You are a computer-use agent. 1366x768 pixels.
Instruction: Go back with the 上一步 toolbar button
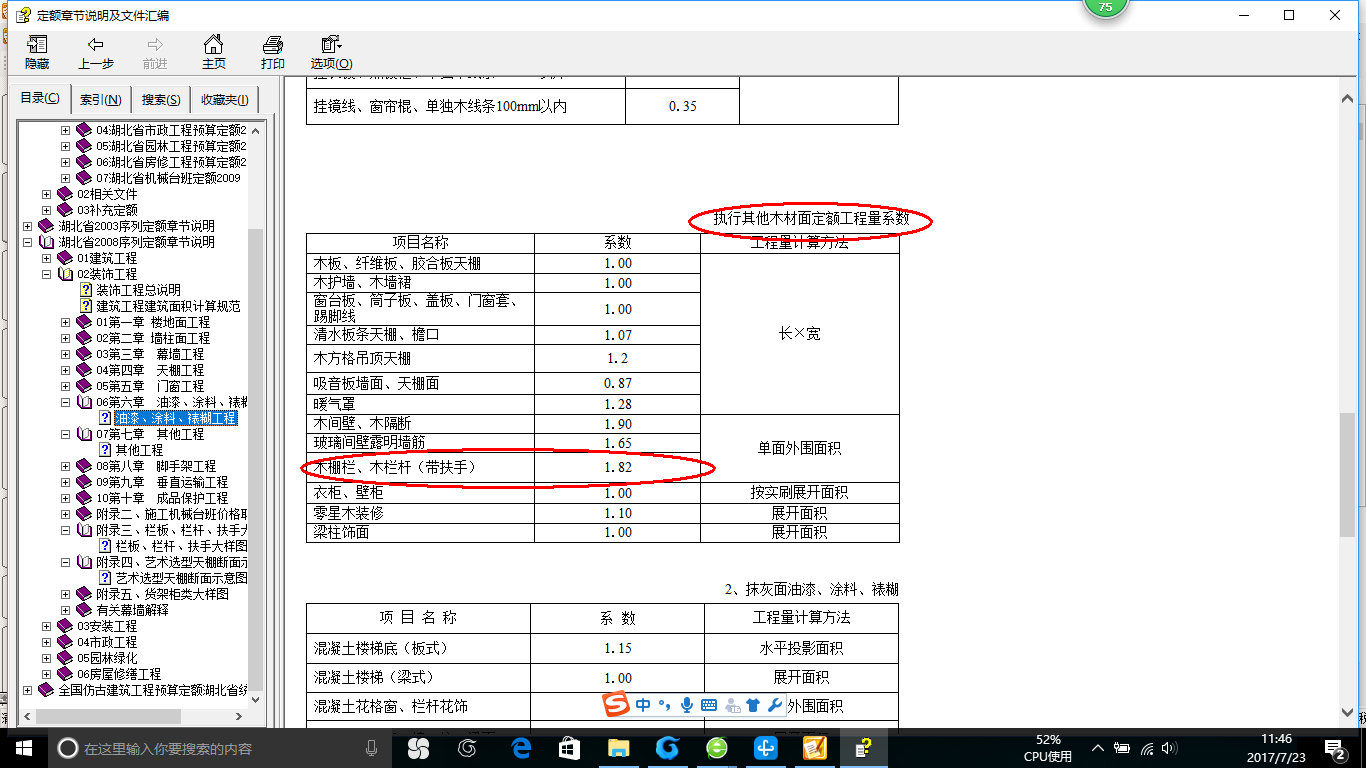(96, 52)
